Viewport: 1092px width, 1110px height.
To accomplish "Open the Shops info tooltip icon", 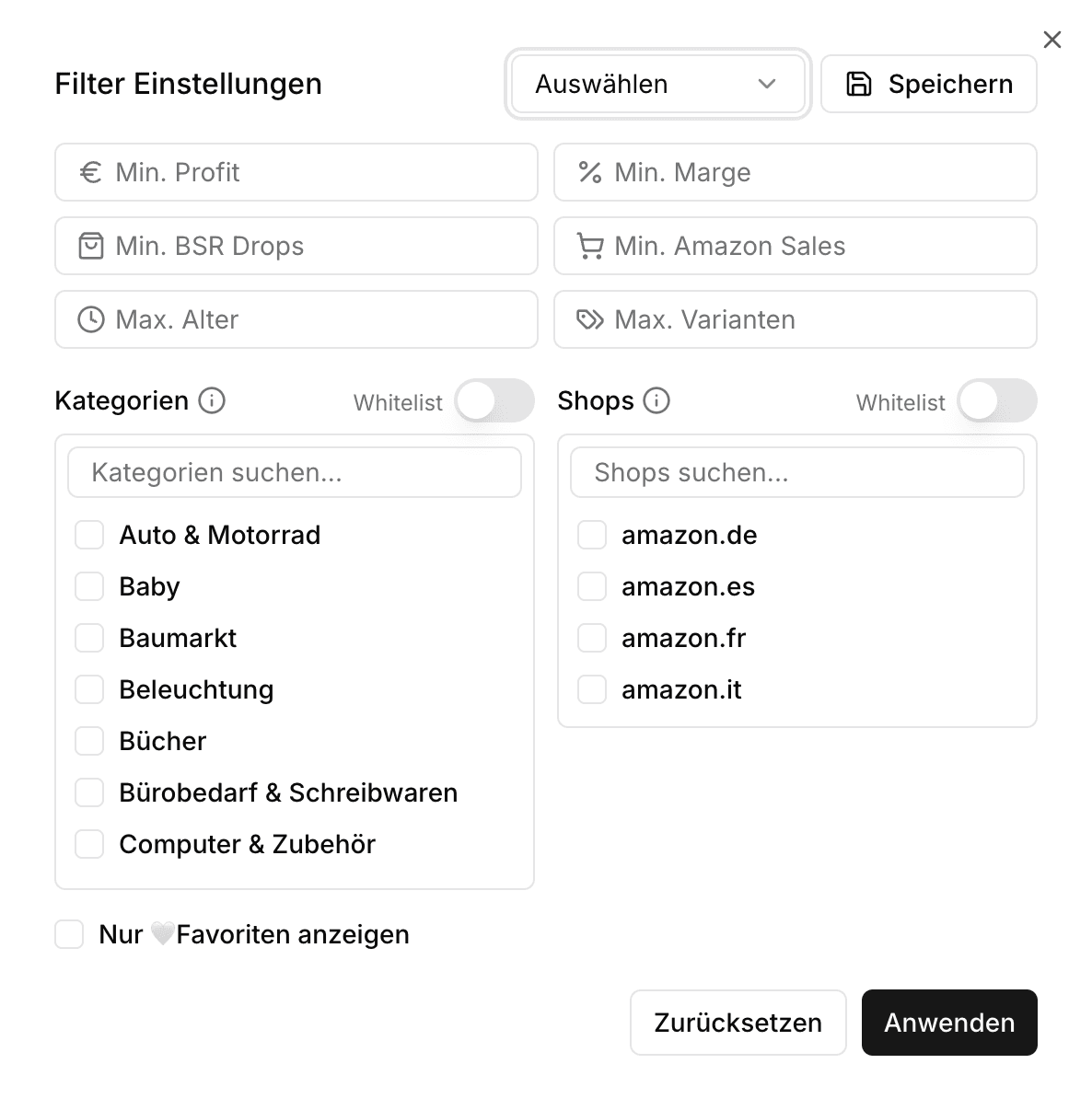I will coord(656,401).
